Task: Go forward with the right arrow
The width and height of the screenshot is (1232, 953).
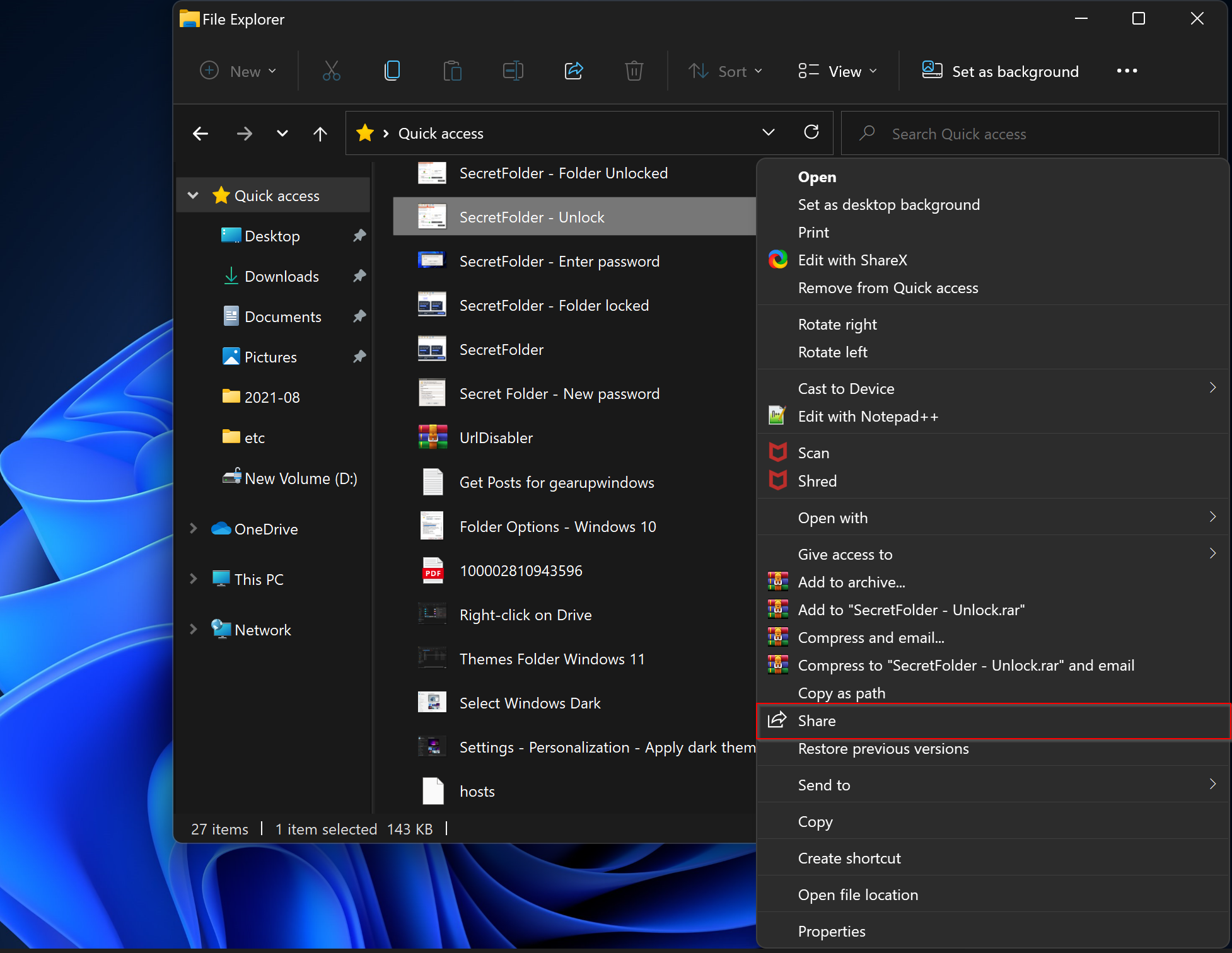Action: [245, 134]
